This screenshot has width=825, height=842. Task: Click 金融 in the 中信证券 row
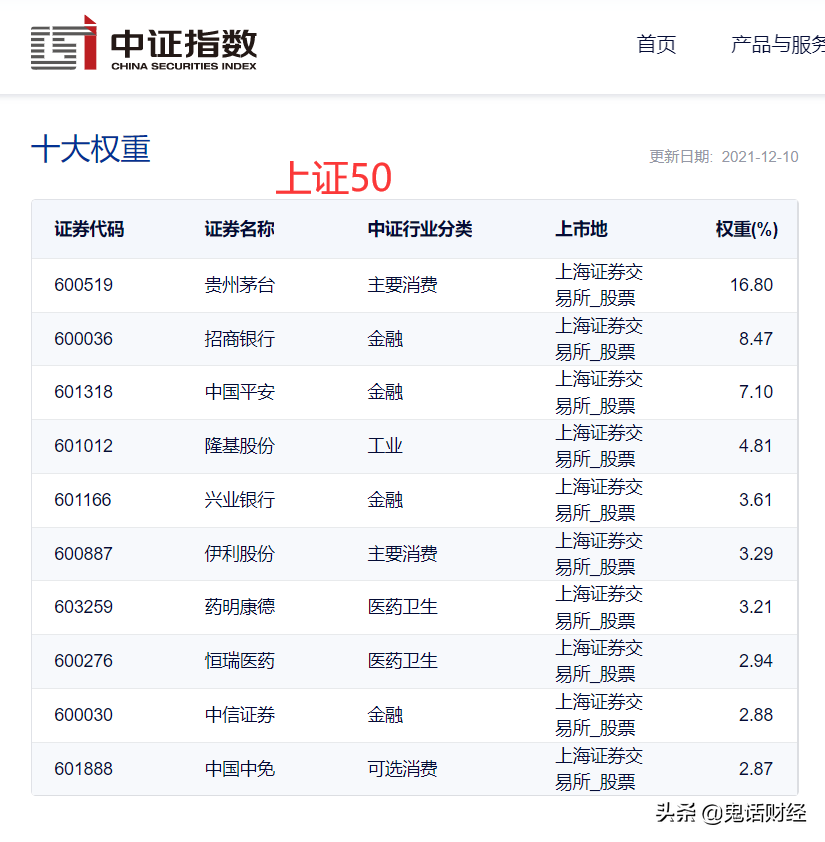pos(385,715)
